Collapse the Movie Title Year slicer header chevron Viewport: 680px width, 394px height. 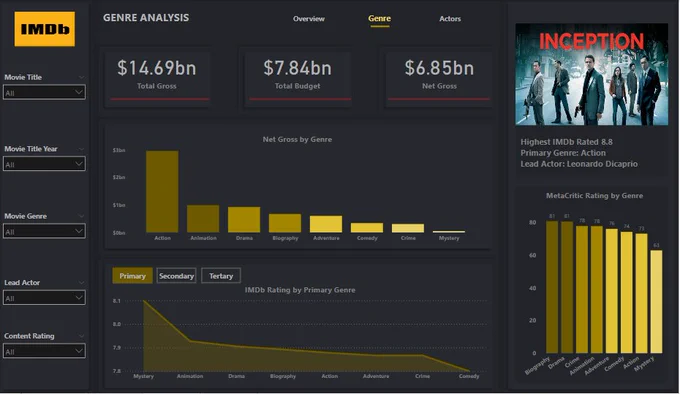[81, 149]
